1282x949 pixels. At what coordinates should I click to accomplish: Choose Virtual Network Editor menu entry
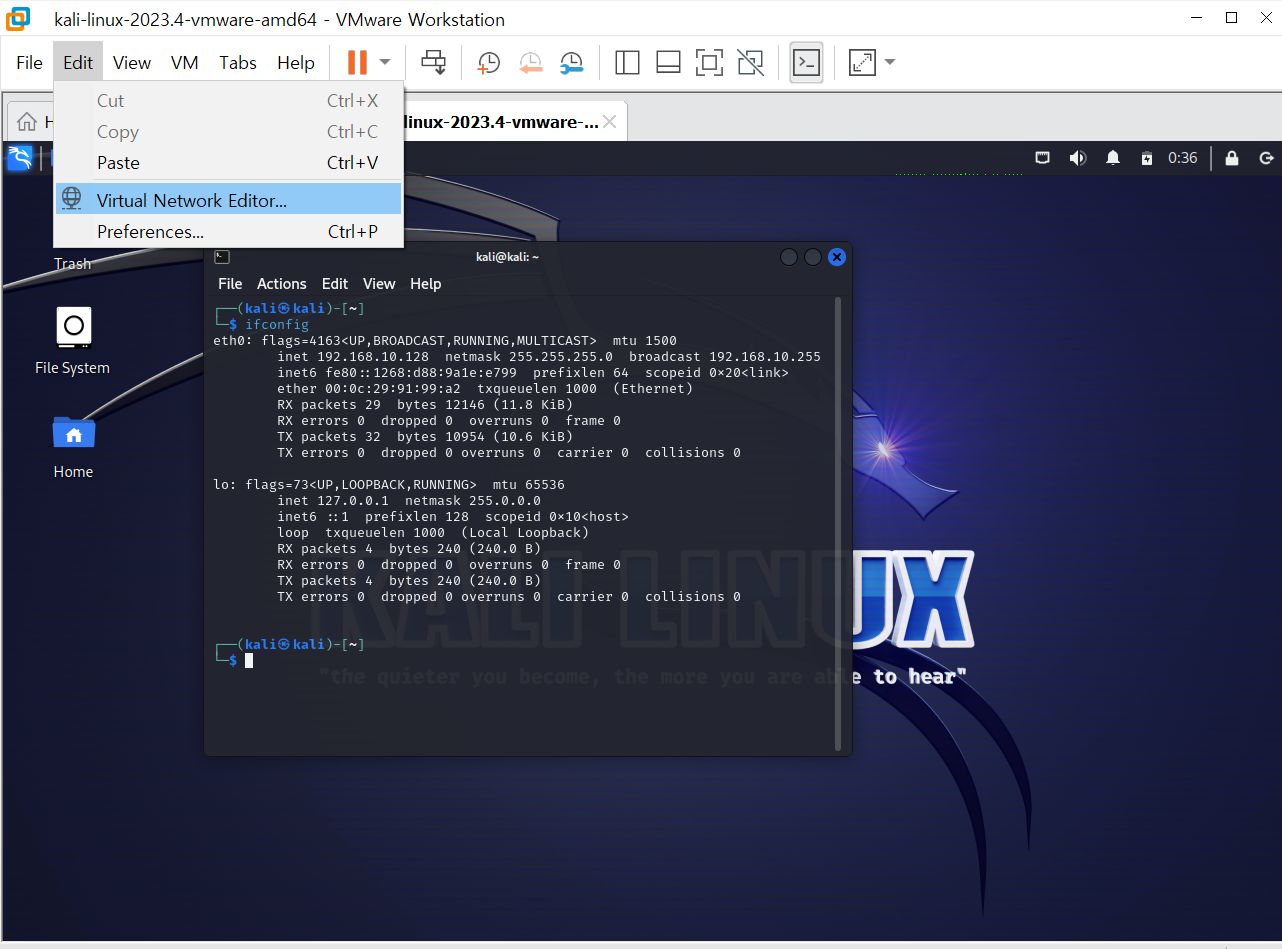tap(229, 199)
